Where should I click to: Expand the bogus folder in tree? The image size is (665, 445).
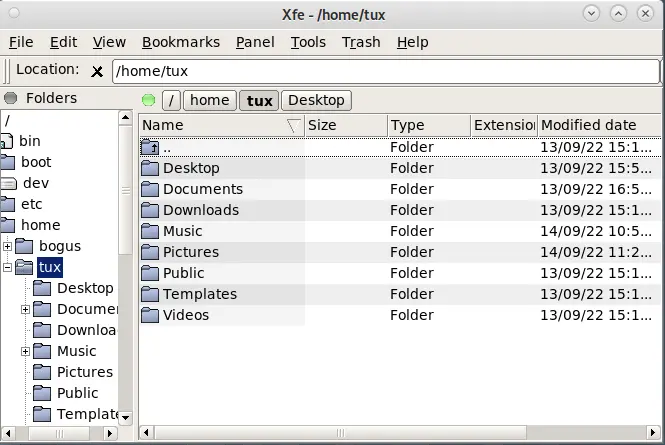(x=8, y=246)
